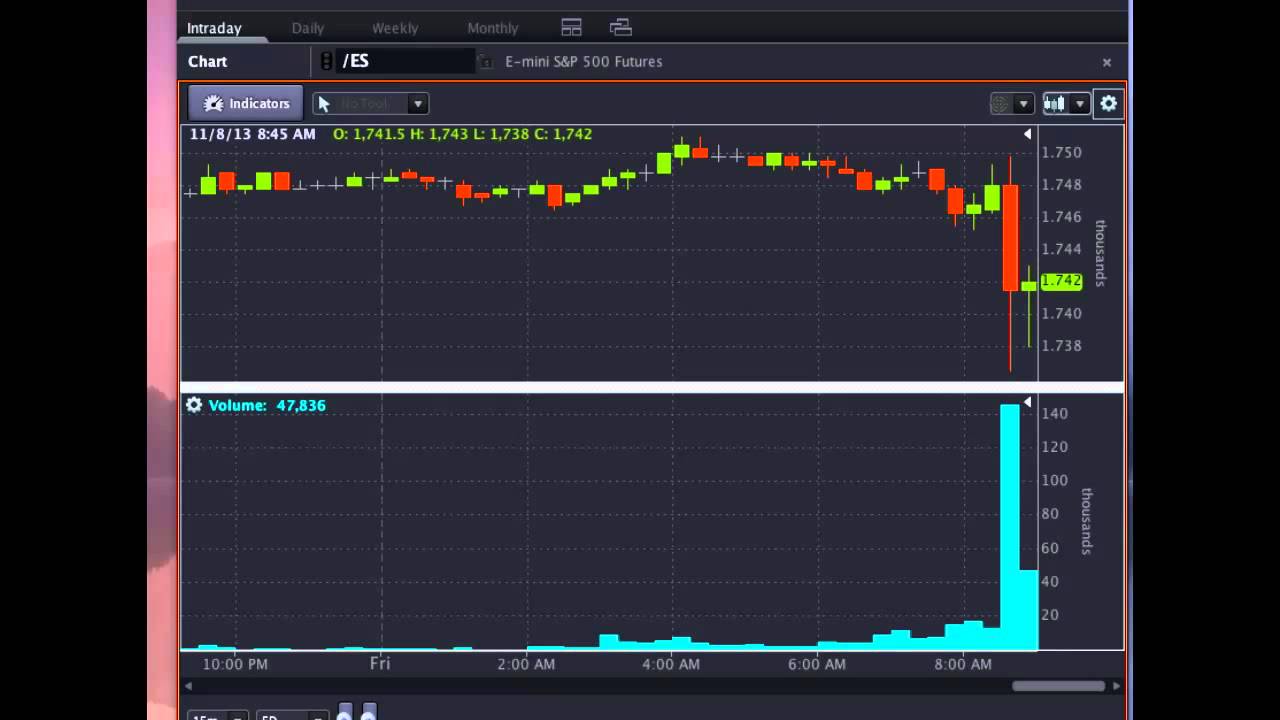Switch to the Monthly tab
Screen dimensions: 1280x720
click(x=493, y=28)
